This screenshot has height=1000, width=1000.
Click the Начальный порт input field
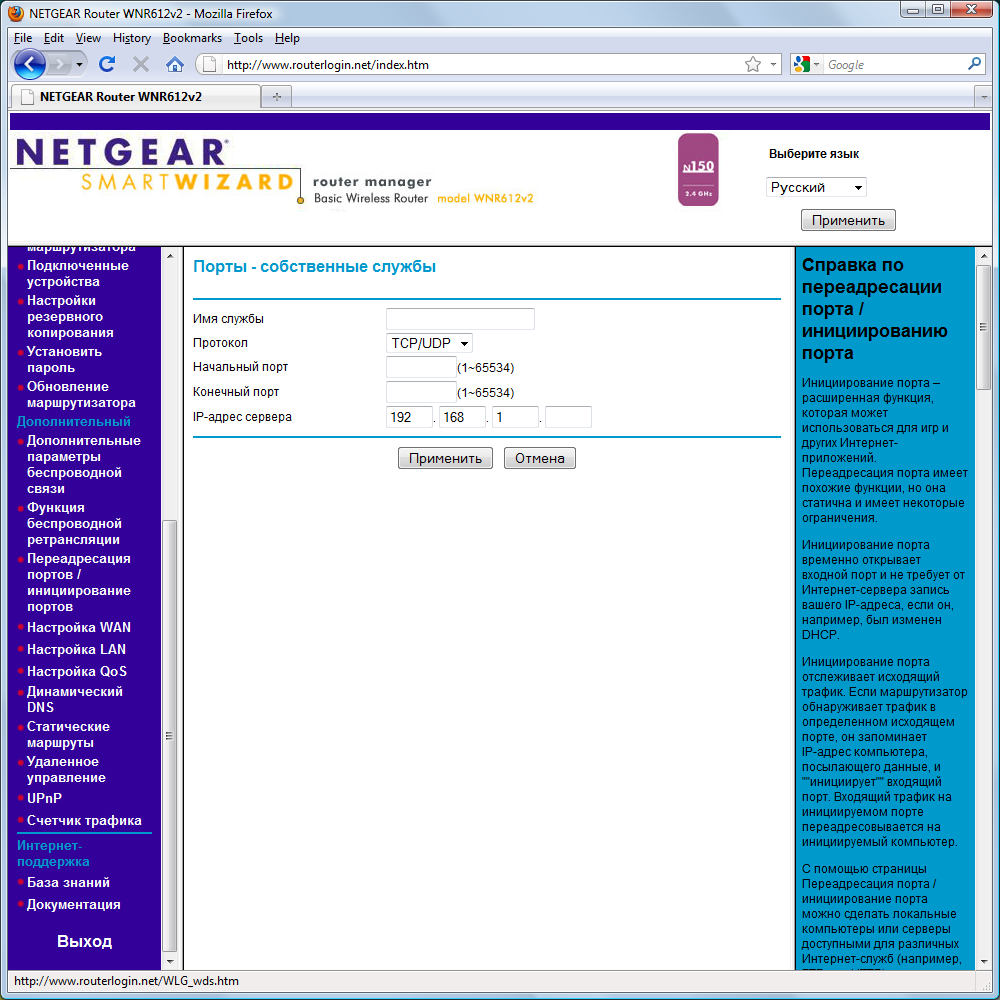click(421, 367)
